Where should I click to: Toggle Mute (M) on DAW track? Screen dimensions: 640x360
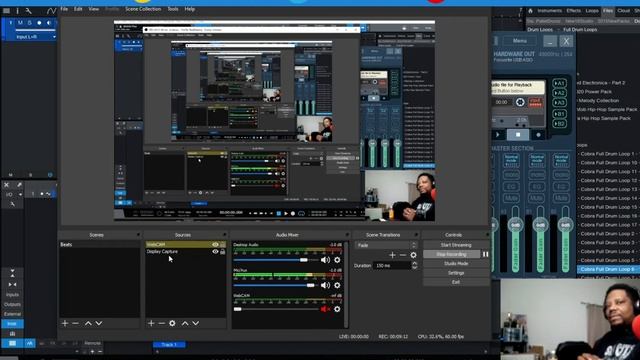[x=20, y=23]
